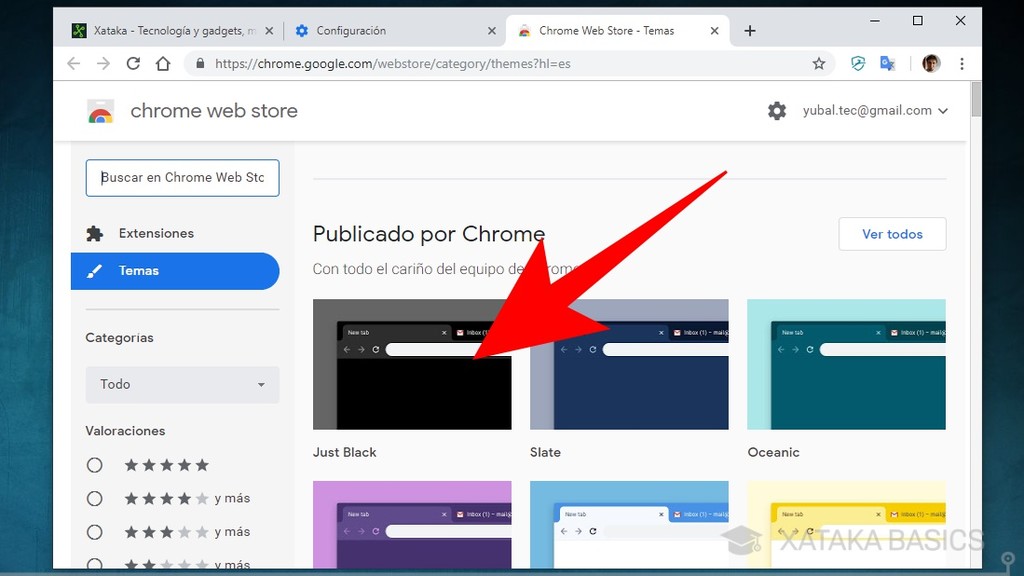The image size is (1024, 576).
Task: Click the Chrome Web Store search field
Action: pyautogui.click(x=182, y=177)
